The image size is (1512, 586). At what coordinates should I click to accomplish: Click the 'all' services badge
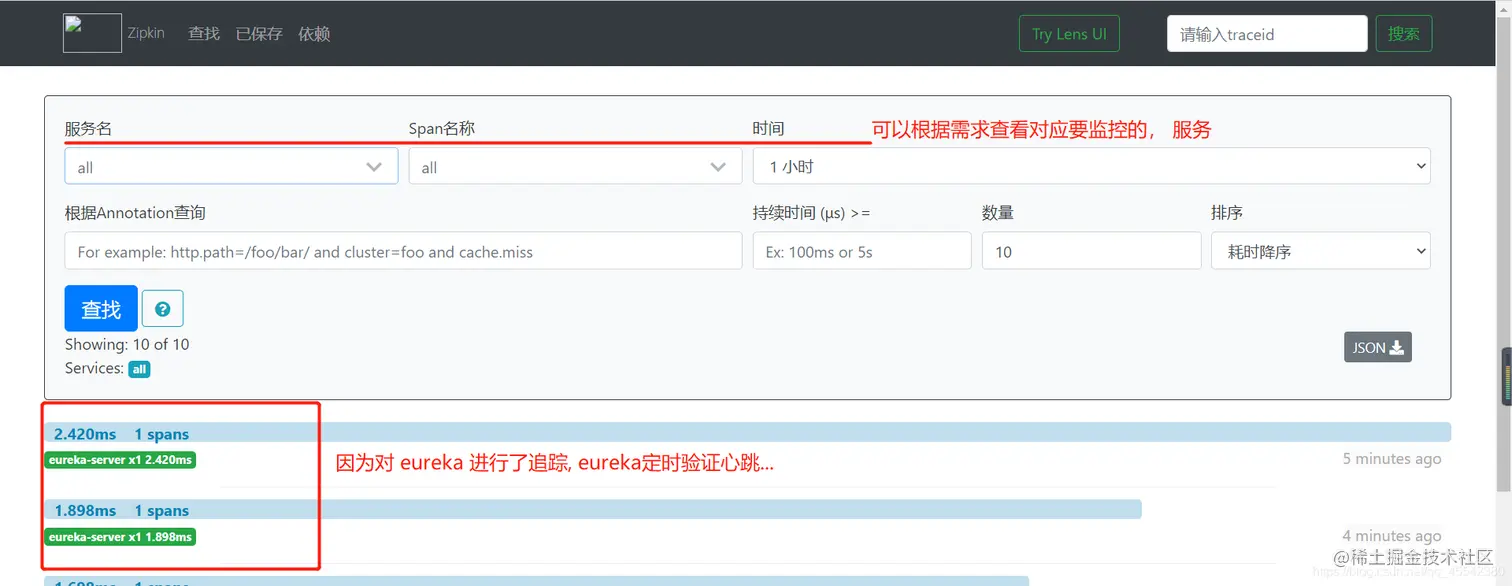tap(139, 369)
